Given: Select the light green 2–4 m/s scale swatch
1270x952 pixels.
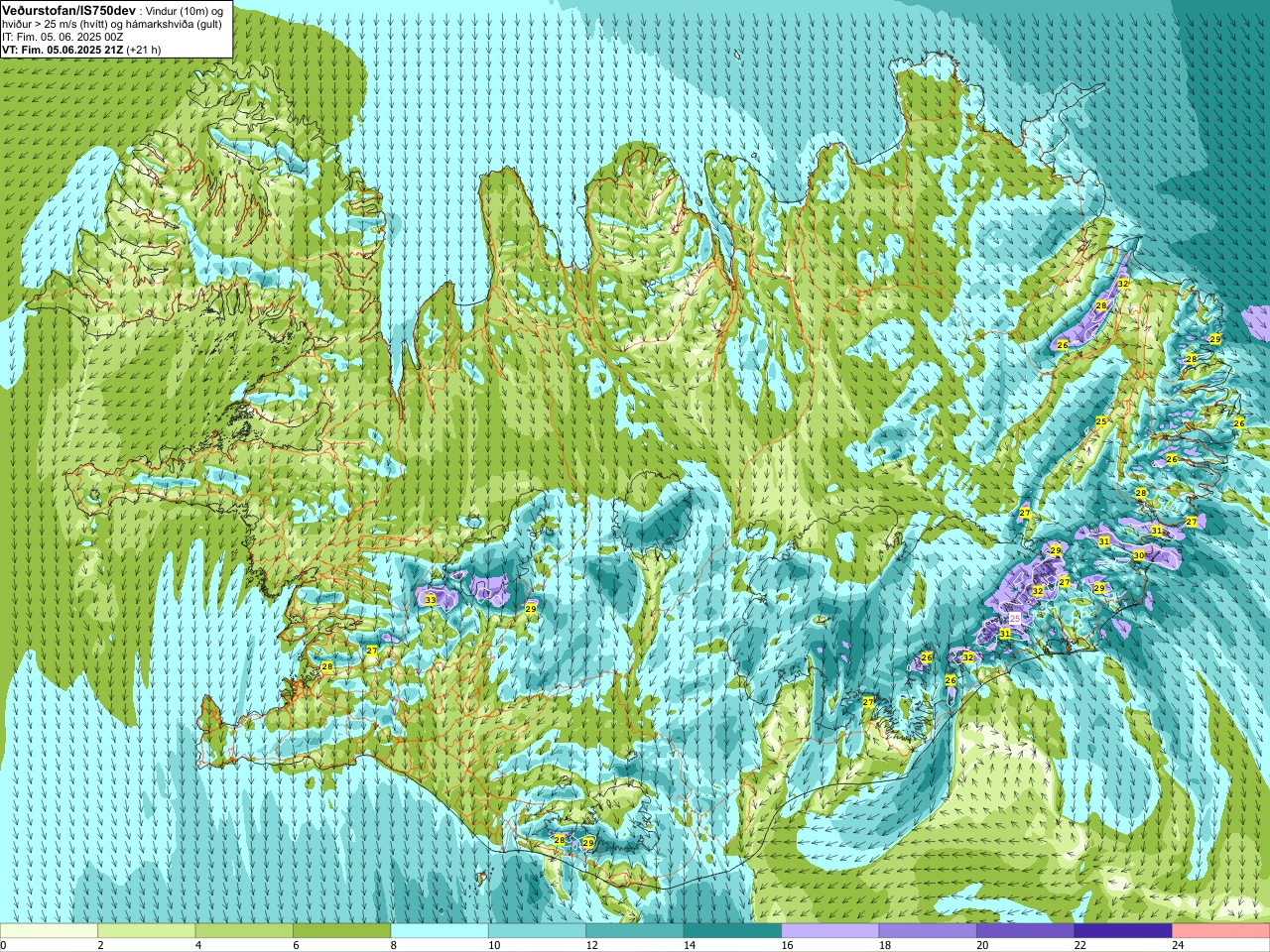Looking at the screenshot, I should 146,931.
